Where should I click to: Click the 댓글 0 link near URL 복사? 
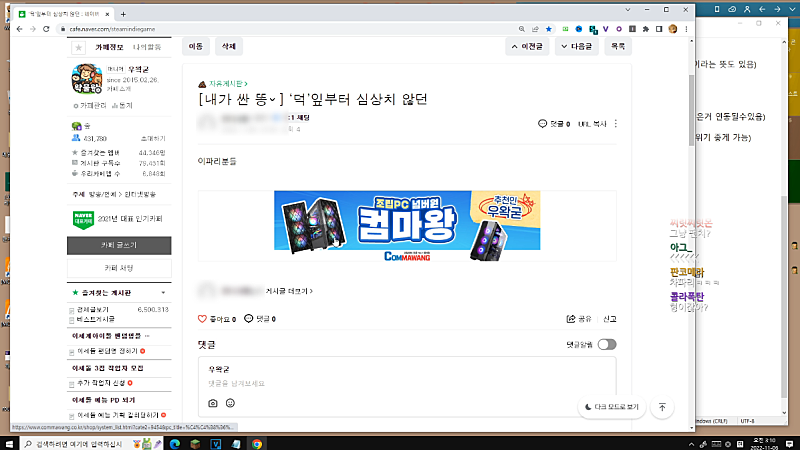click(x=554, y=124)
